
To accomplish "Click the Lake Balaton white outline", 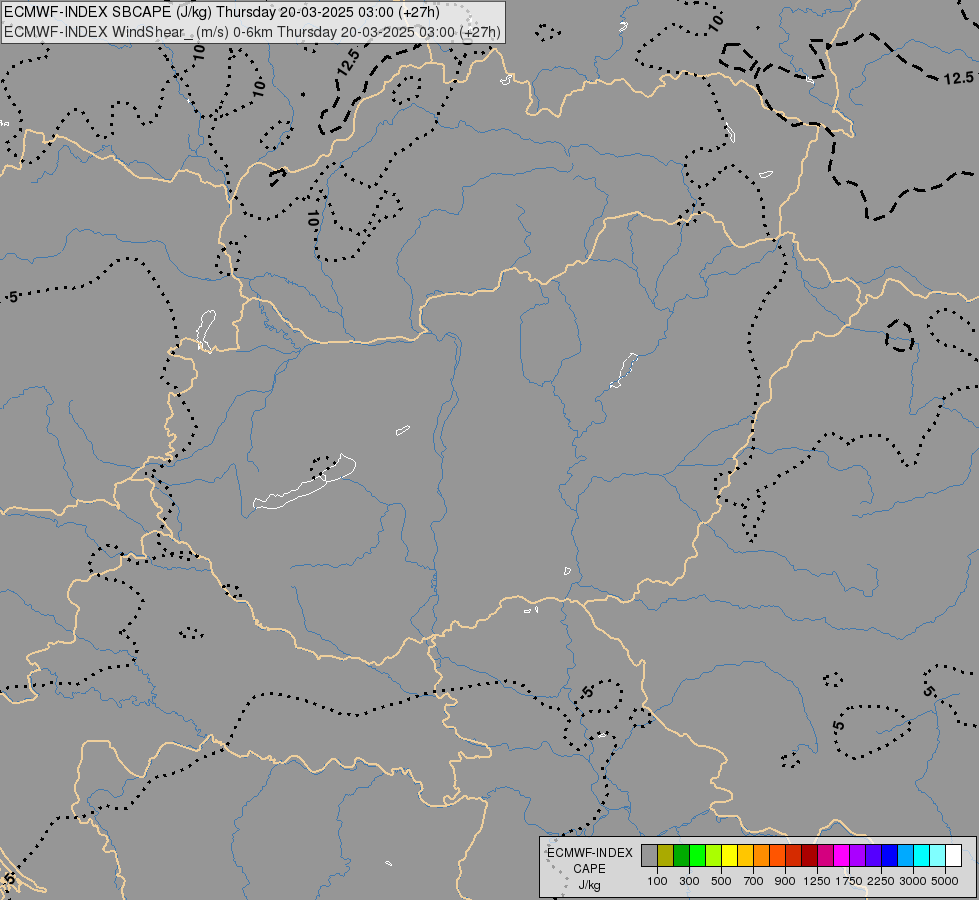I will 305,483.
